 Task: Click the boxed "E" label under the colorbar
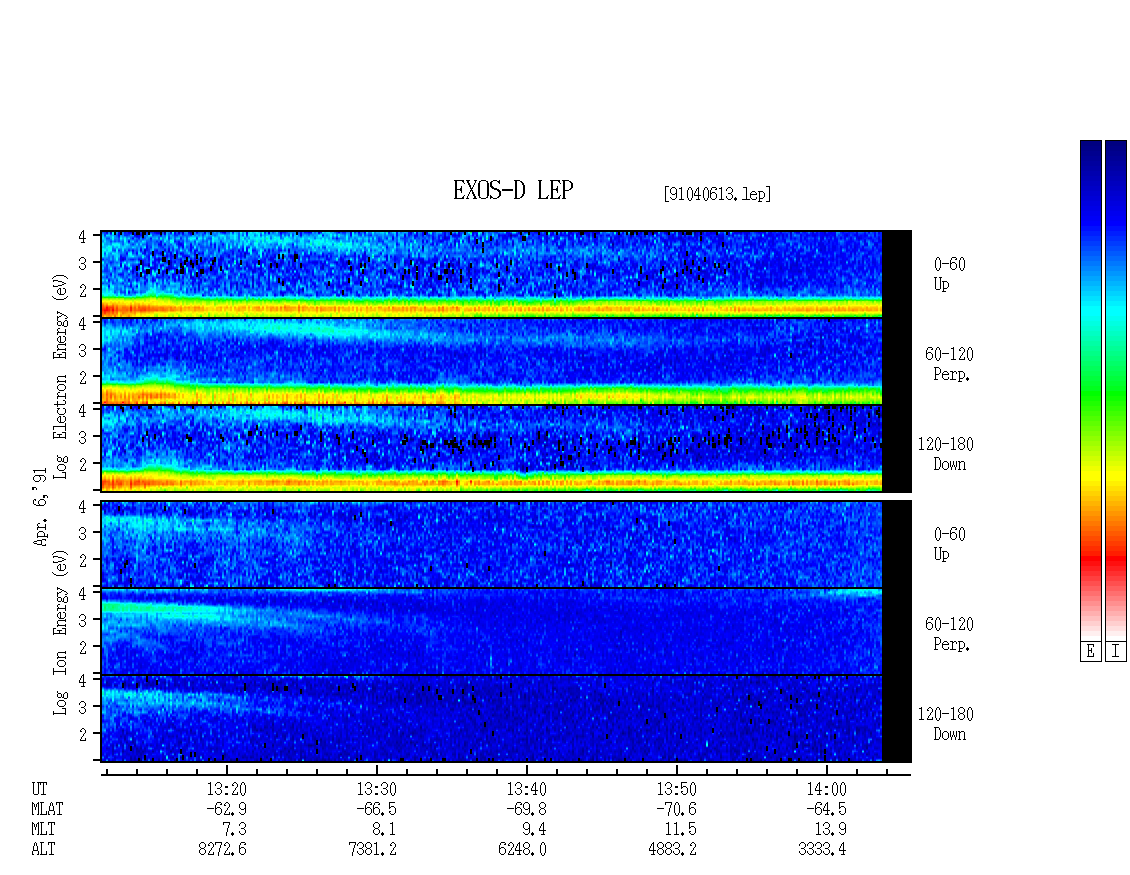coord(1090,651)
